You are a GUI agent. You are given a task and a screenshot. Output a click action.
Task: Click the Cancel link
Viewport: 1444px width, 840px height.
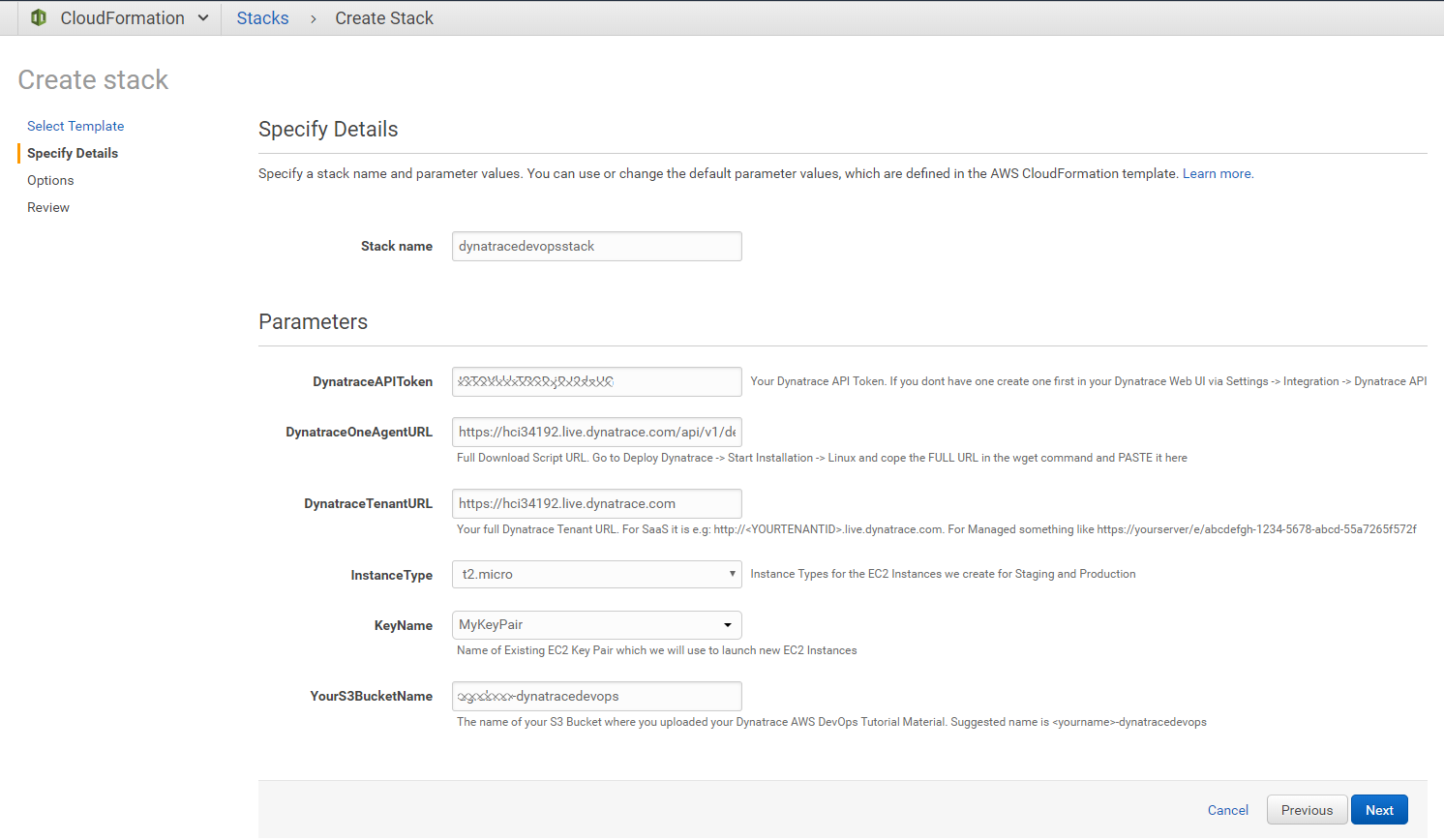1228,810
